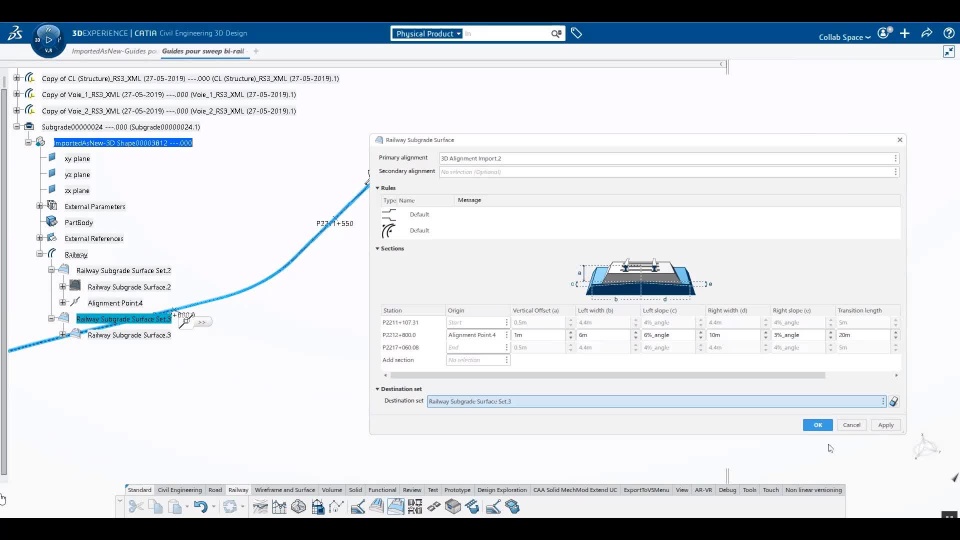
Task: Click the Copy icon in toolbar
Action: tap(156, 506)
